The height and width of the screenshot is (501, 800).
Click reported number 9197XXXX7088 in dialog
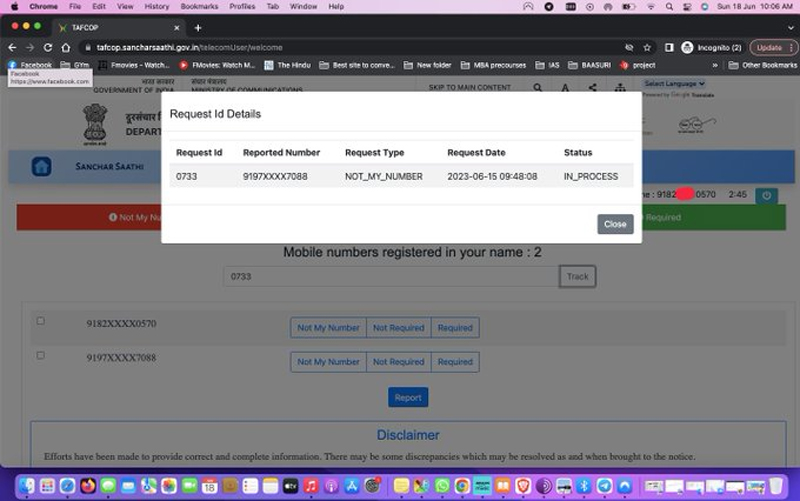(275, 177)
